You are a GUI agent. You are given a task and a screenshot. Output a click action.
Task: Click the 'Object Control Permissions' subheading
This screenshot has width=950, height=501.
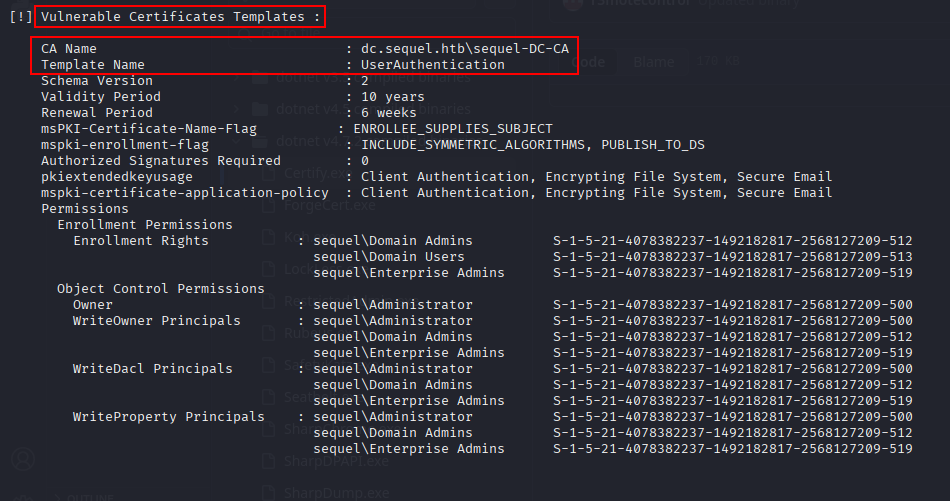(x=161, y=288)
